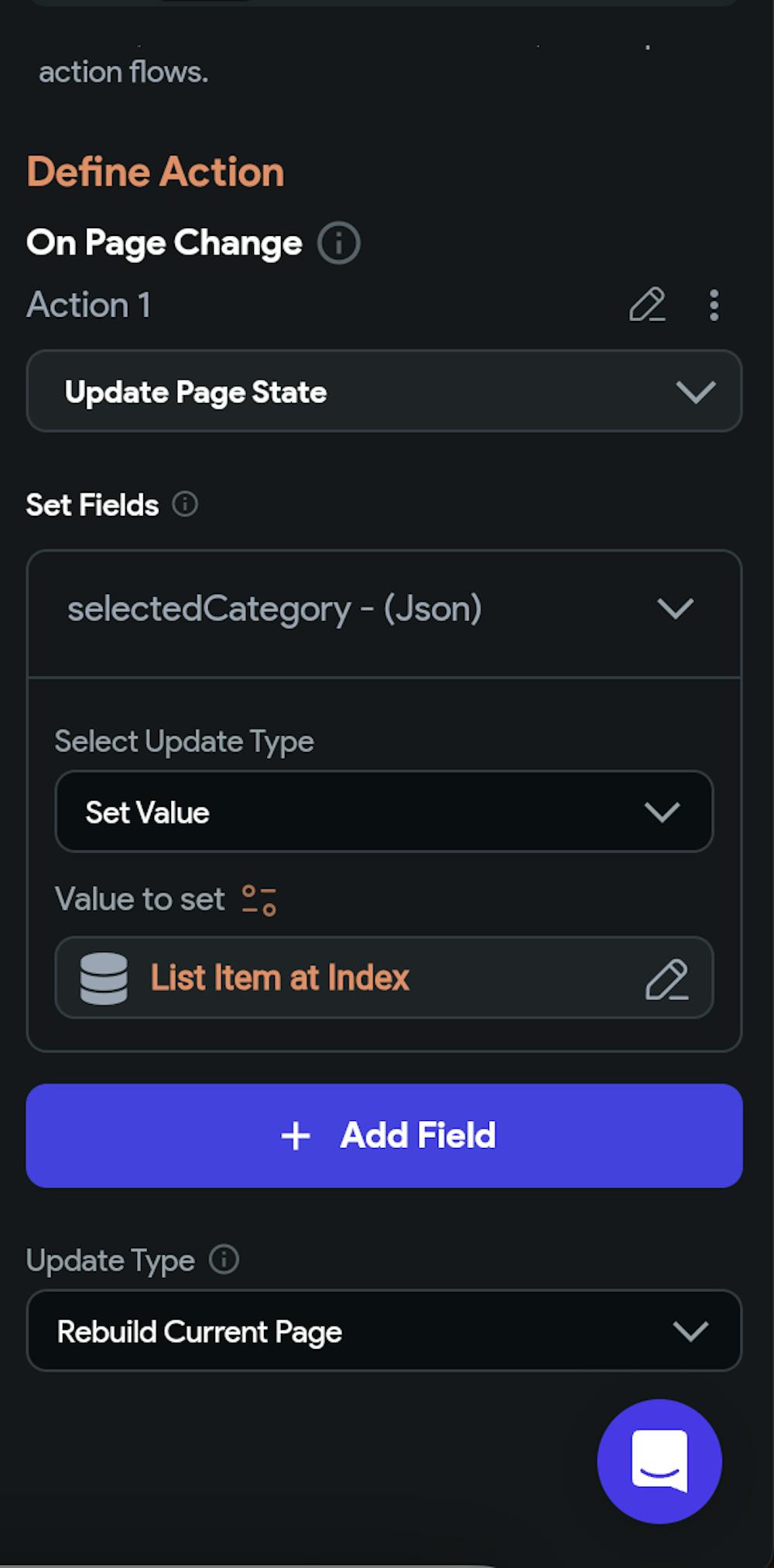This screenshot has width=774, height=1568.
Task: Open the Set Value update type dropdown
Action: point(384,812)
